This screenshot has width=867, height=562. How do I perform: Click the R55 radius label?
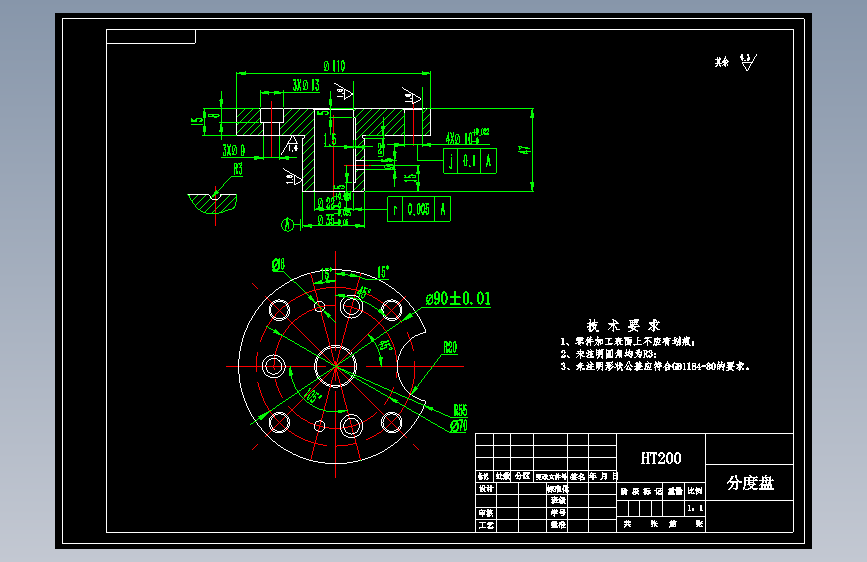coord(461,410)
